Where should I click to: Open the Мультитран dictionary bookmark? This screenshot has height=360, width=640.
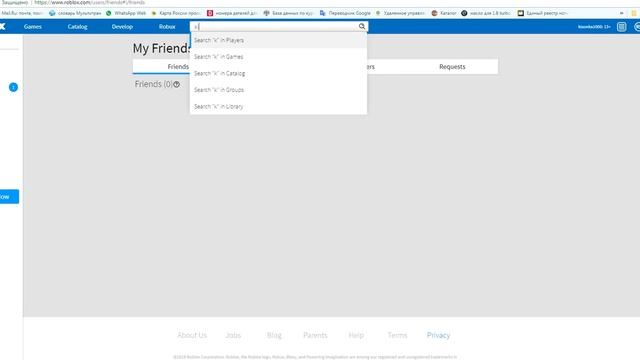[x=75, y=13]
